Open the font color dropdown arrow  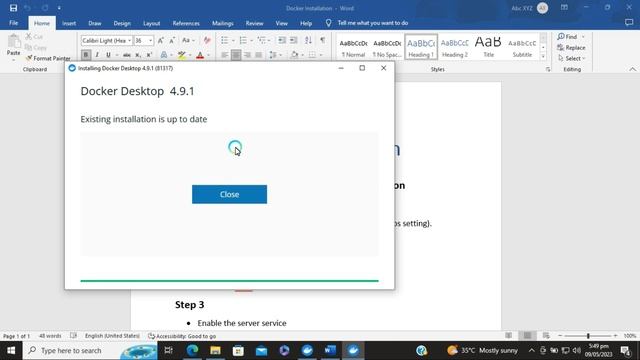click(208, 55)
